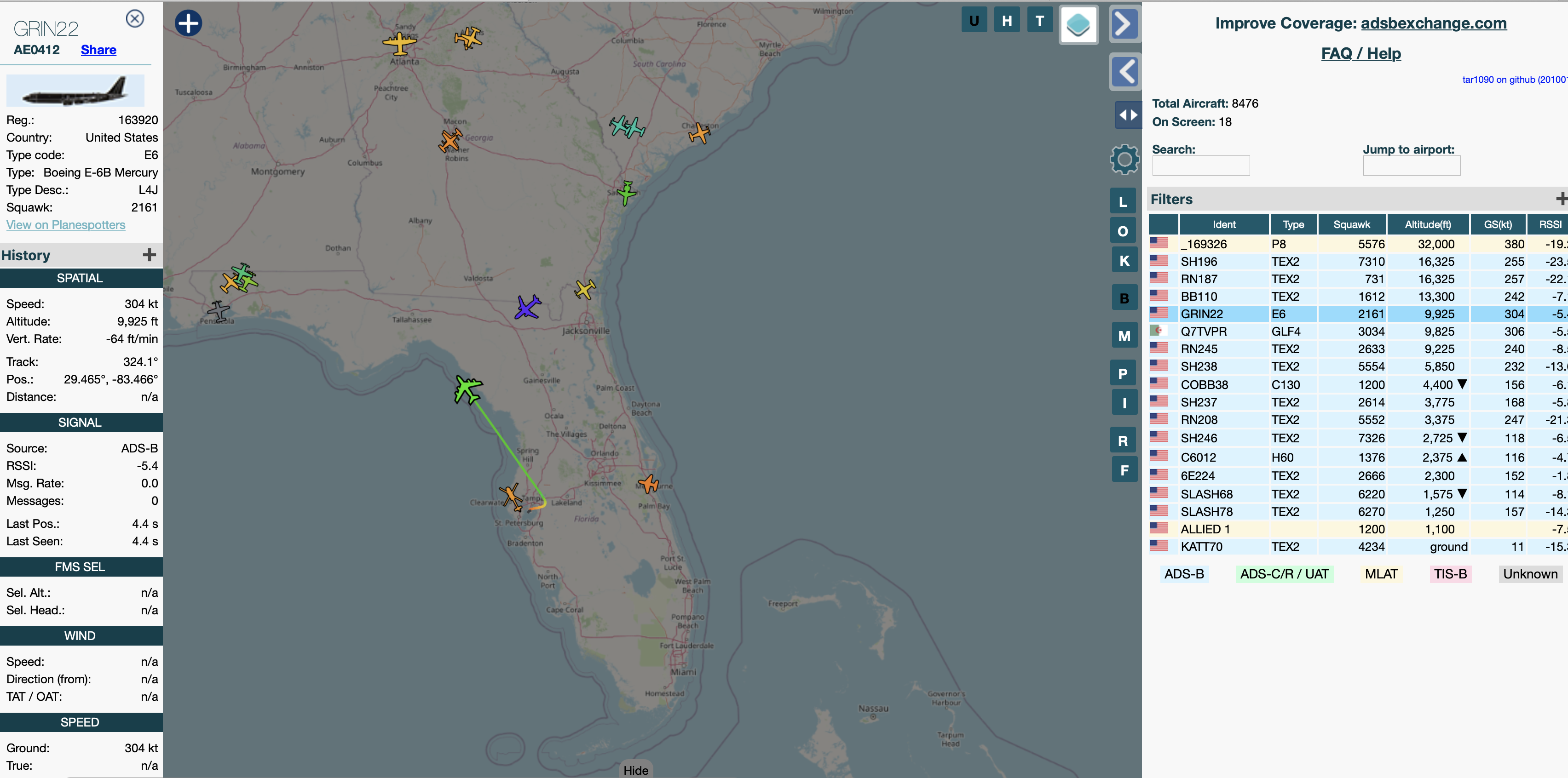Viewport: 1568px width, 778px height.
Task: Click the ADS-B legend swatch
Action: coord(1184,574)
